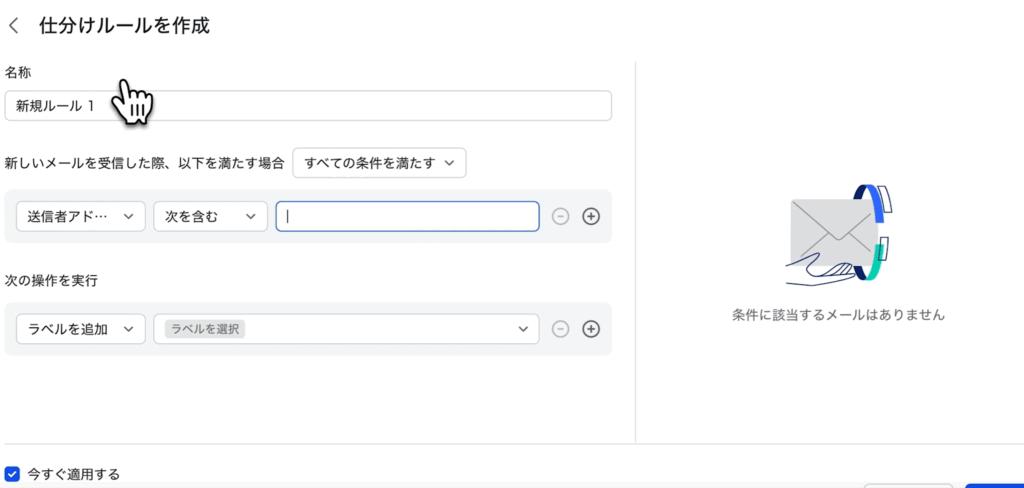
Task: Click the 次の操作を実行 section label
Action: pos(51,280)
